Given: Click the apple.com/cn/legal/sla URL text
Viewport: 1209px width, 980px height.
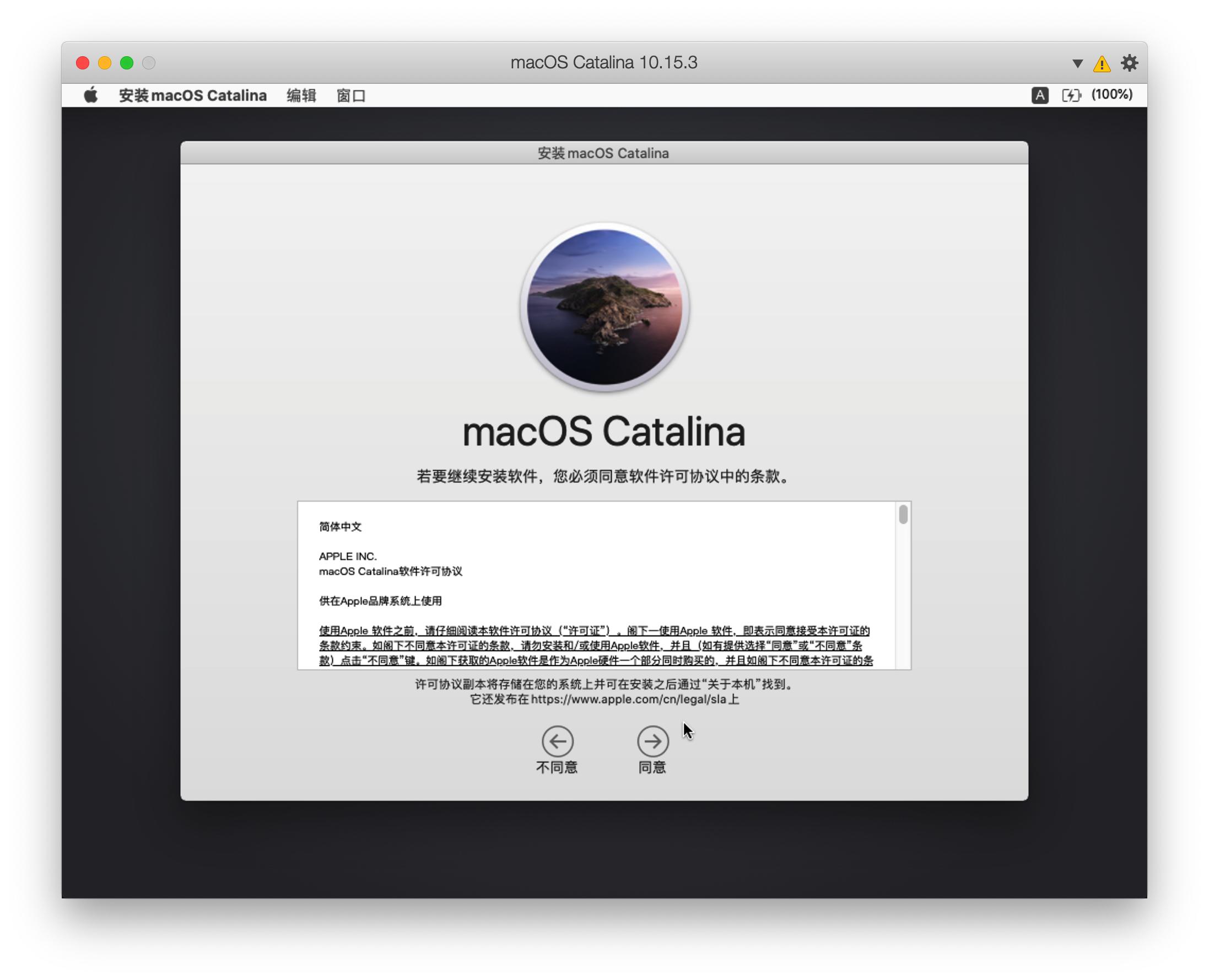Looking at the screenshot, I should (628, 699).
